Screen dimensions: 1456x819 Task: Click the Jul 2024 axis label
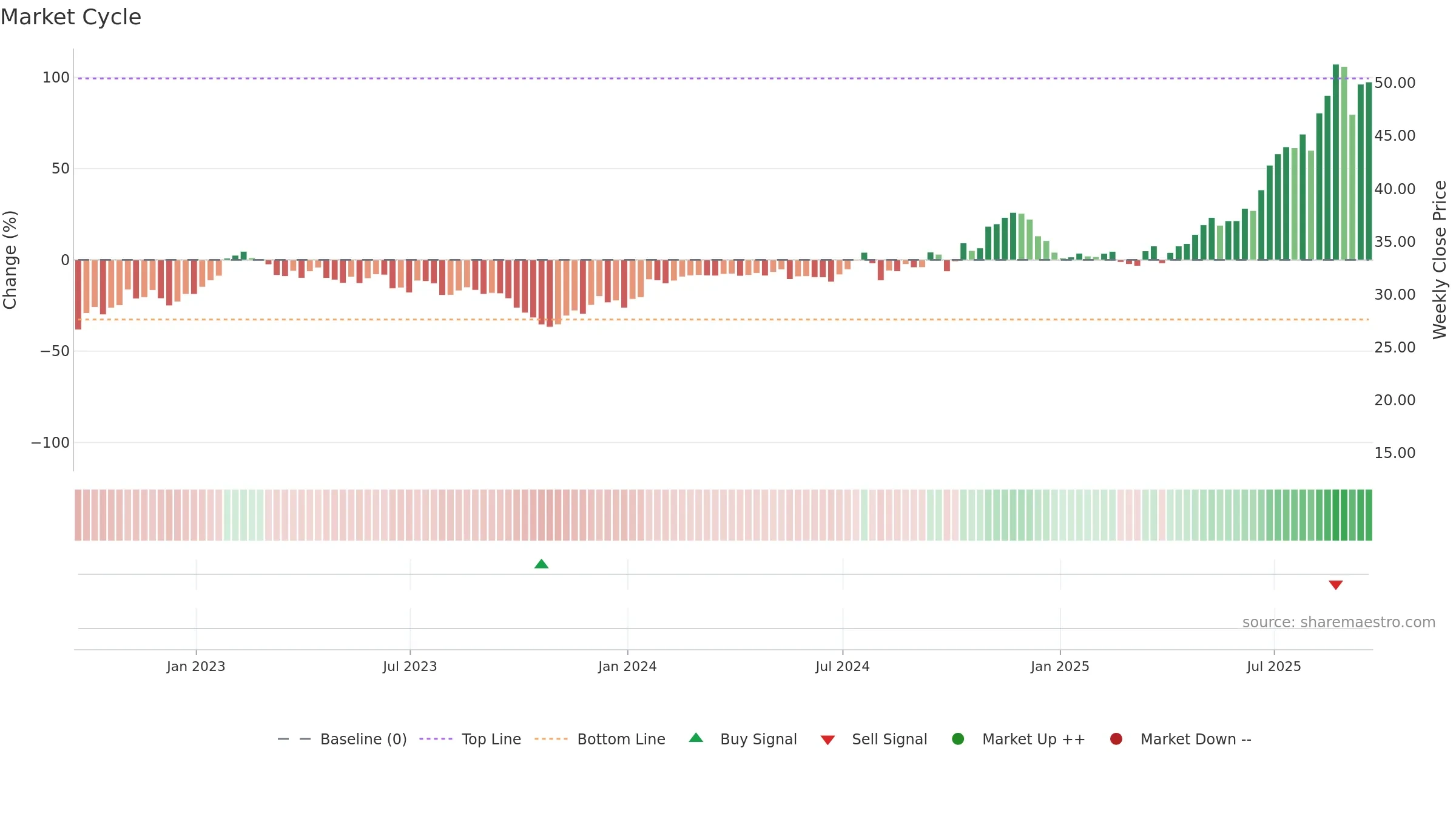[x=843, y=667]
